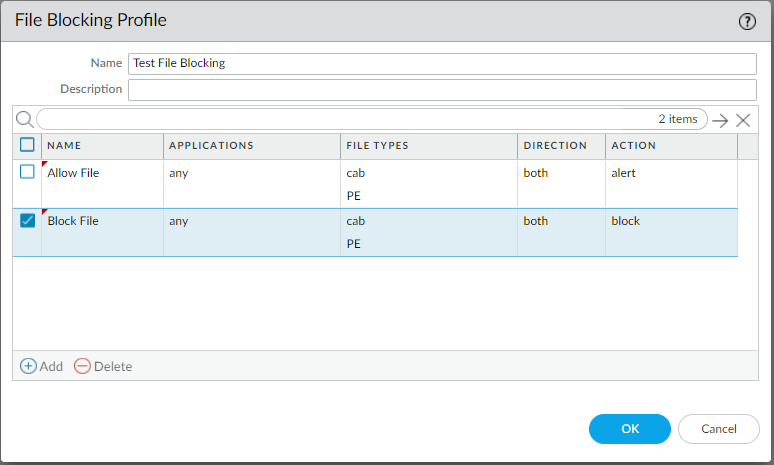Open the help question mark icon

(747, 21)
